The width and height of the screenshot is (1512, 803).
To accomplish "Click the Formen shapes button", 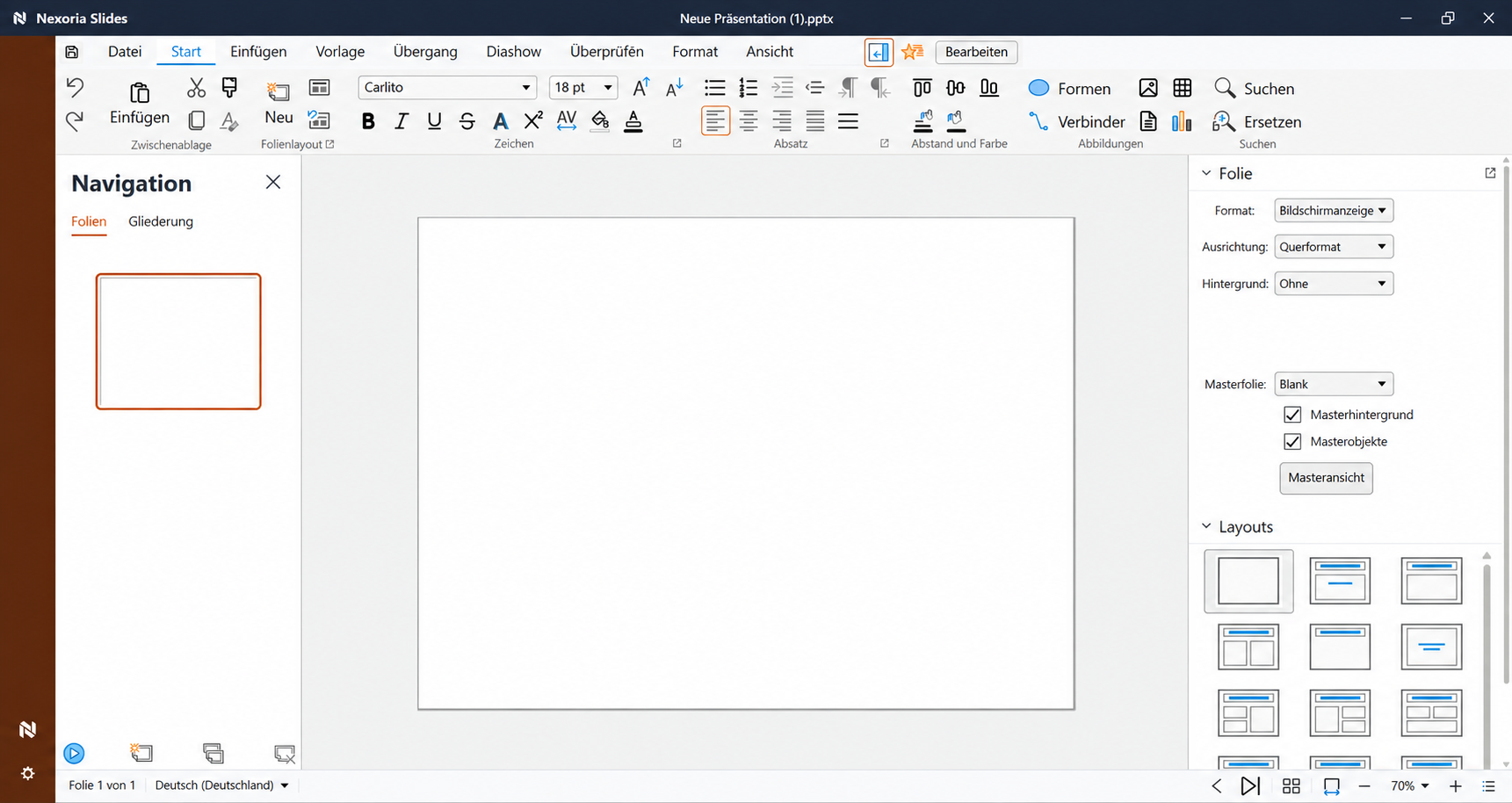I will coord(1069,88).
